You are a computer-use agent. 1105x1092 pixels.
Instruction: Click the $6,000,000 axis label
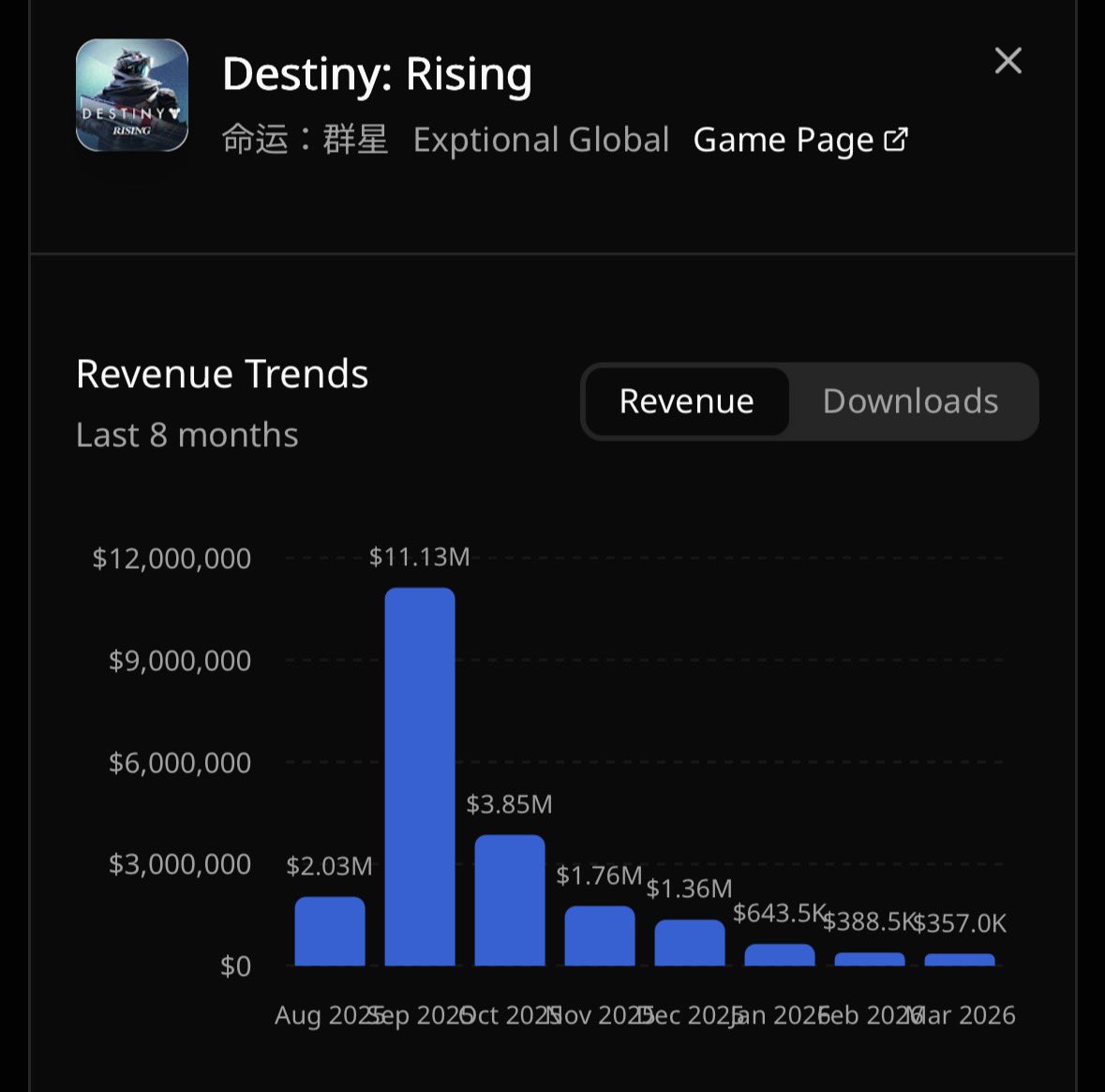[180, 763]
